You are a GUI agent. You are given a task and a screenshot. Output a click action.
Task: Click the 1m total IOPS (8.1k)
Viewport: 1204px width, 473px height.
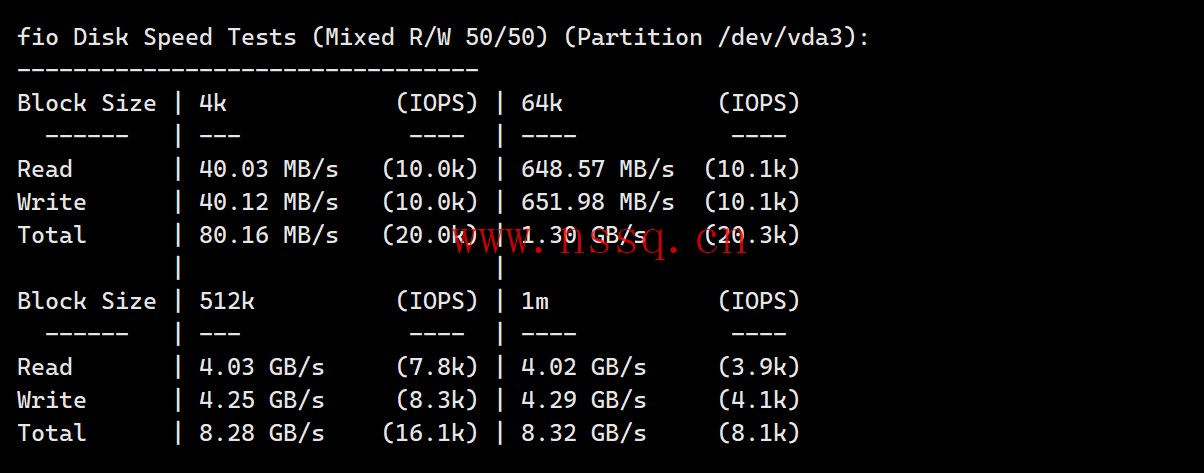[x=759, y=433]
